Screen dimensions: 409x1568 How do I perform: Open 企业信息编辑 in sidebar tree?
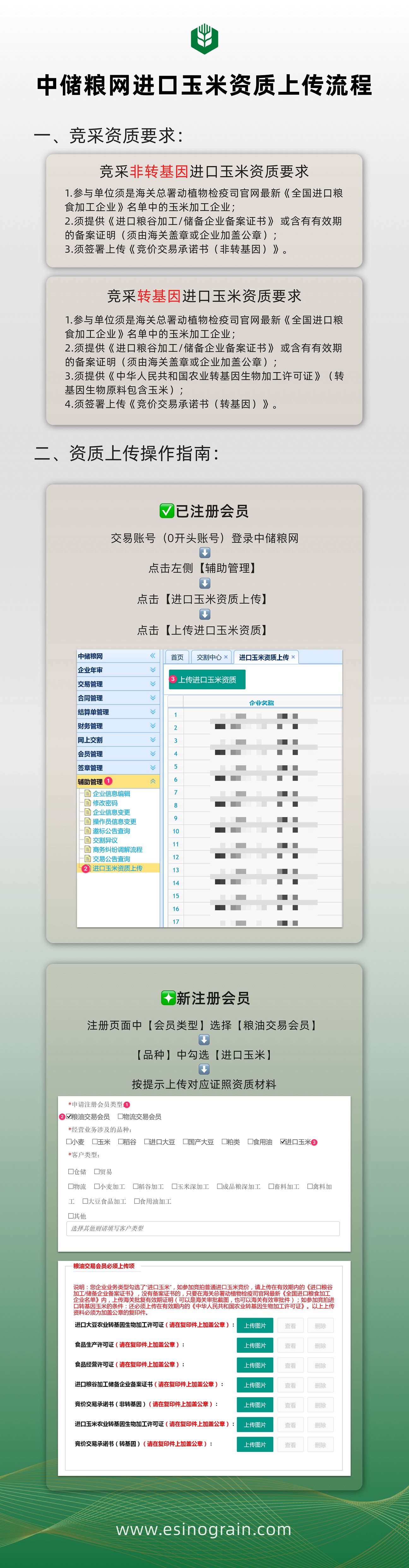click(x=111, y=793)
